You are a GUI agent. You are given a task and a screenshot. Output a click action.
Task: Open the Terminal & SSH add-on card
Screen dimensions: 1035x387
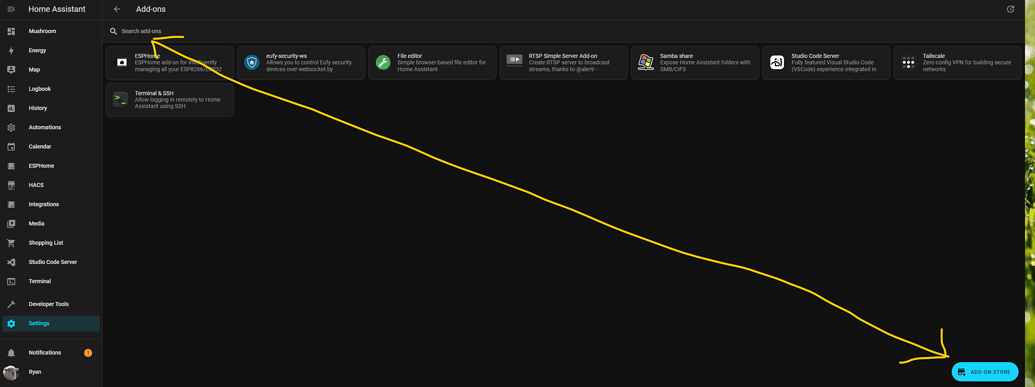point(170,100)
